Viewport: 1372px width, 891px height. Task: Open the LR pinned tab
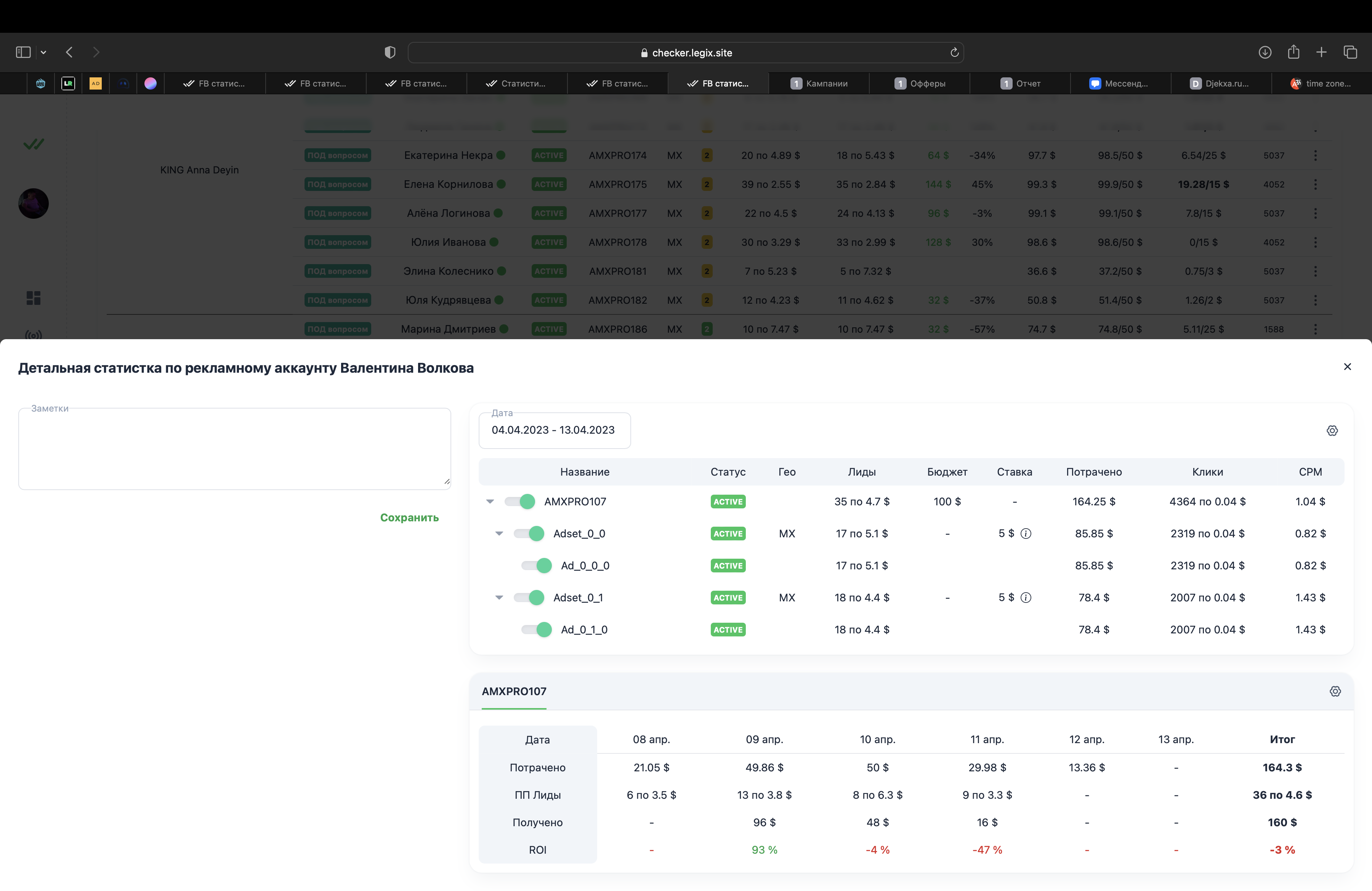point(68,83)
